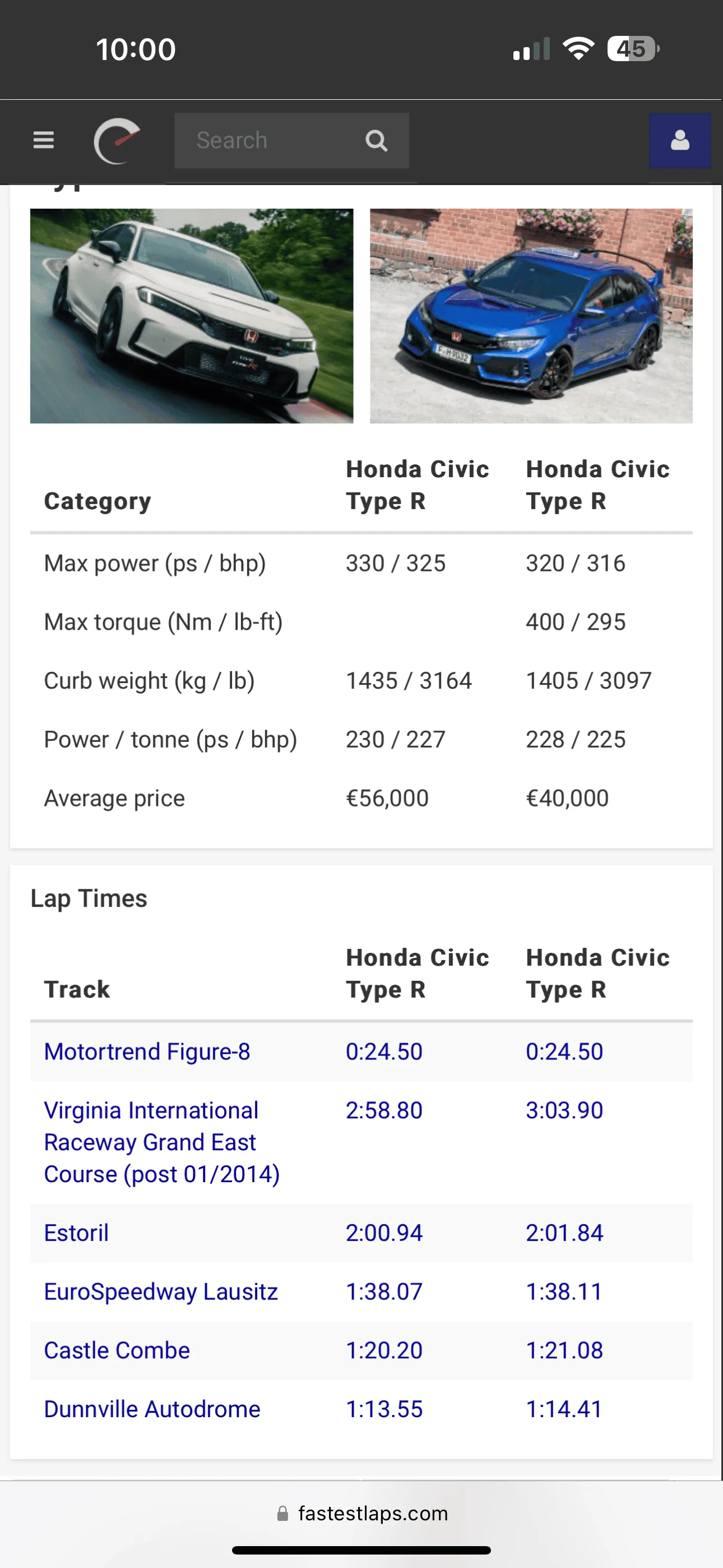Open the white Civic Type R photo
Screen dimensions: 723x1568
point(192,316)
